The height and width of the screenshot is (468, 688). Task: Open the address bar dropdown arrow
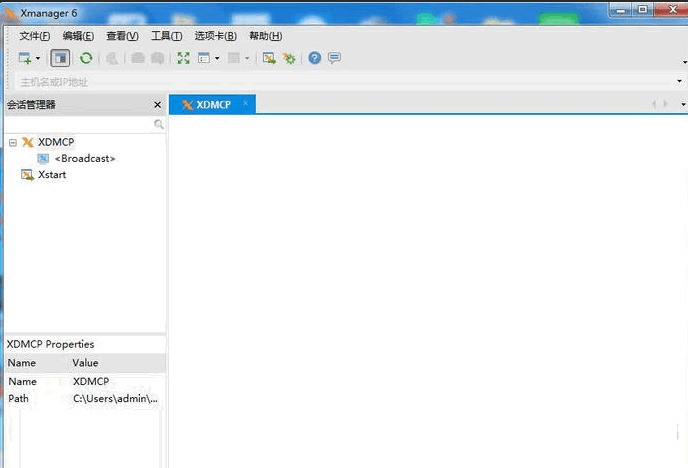pos(680,81)
